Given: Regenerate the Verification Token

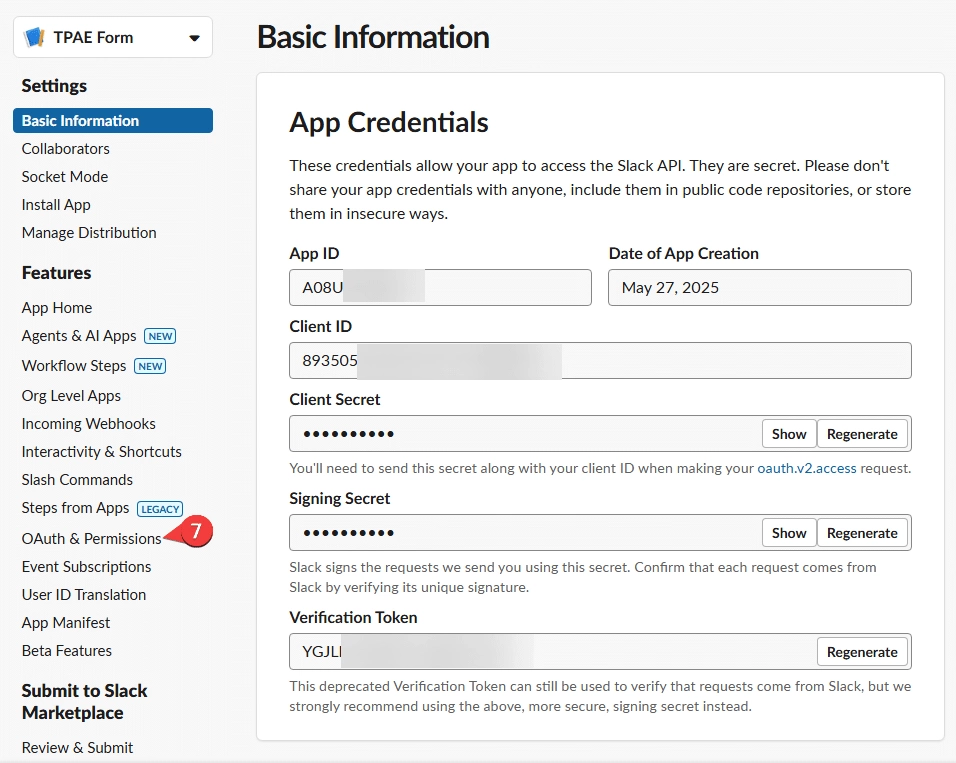Looking at the screenshot, I should point(862,652).
